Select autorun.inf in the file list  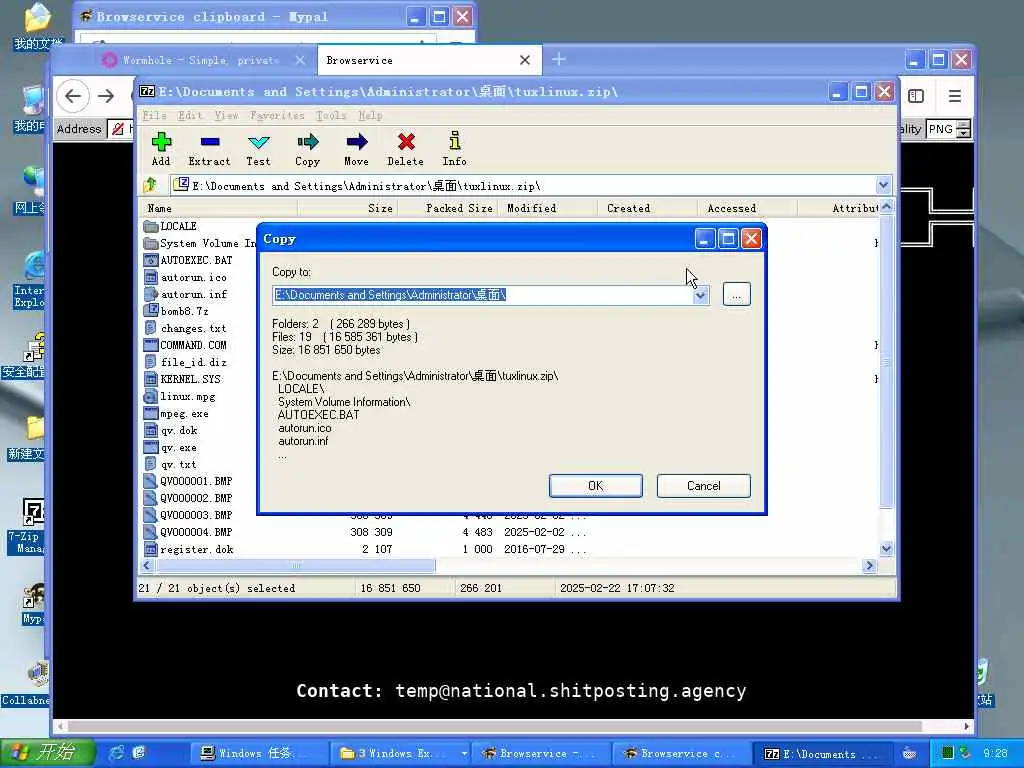(185, 294)
